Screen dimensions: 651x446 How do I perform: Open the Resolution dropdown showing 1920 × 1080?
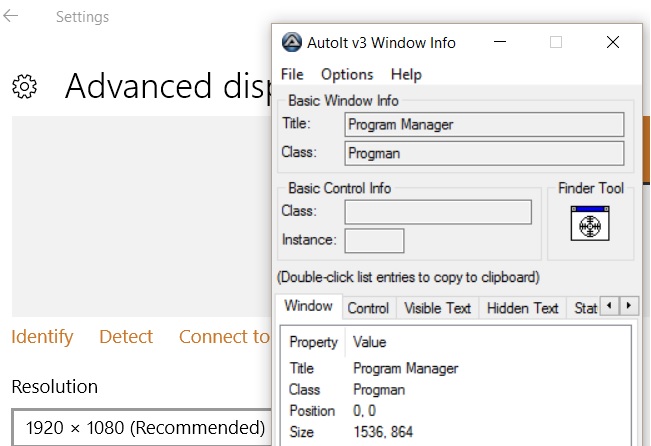click(x=142, y=427)
